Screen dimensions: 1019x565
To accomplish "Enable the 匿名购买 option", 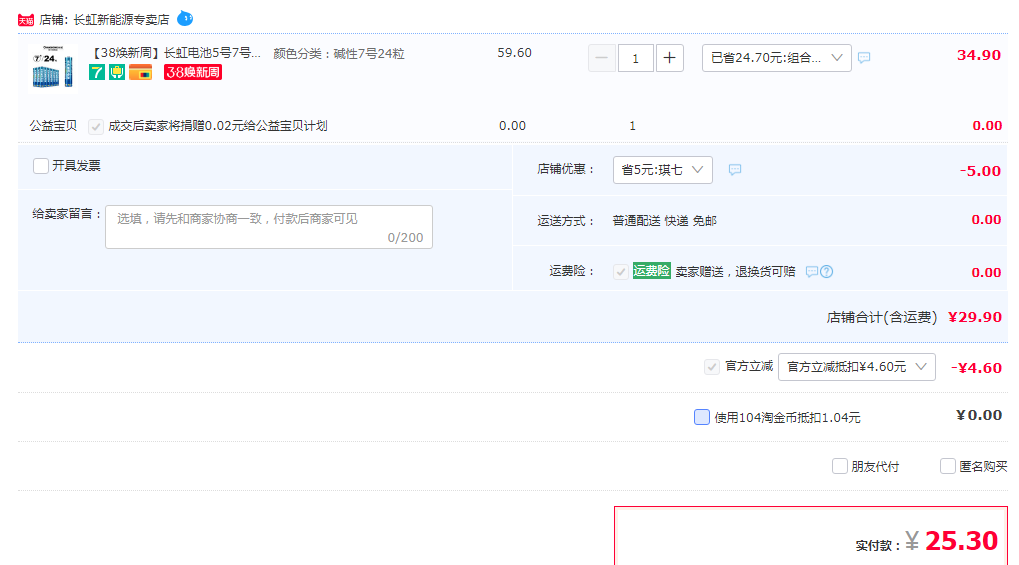I will pyautogui.click(x=948, y=466).
